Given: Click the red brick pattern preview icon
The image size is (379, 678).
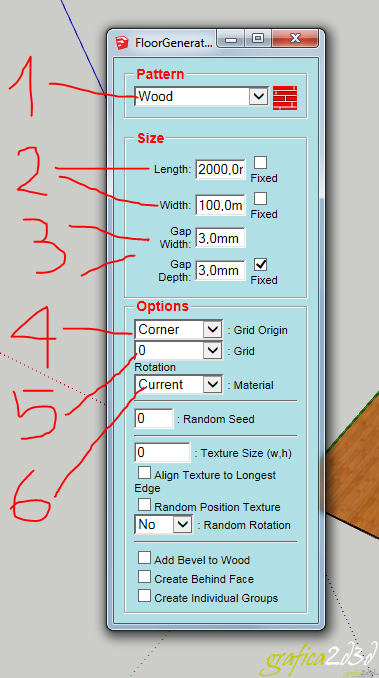Looking at the screenshot, I should pos(285,97).
